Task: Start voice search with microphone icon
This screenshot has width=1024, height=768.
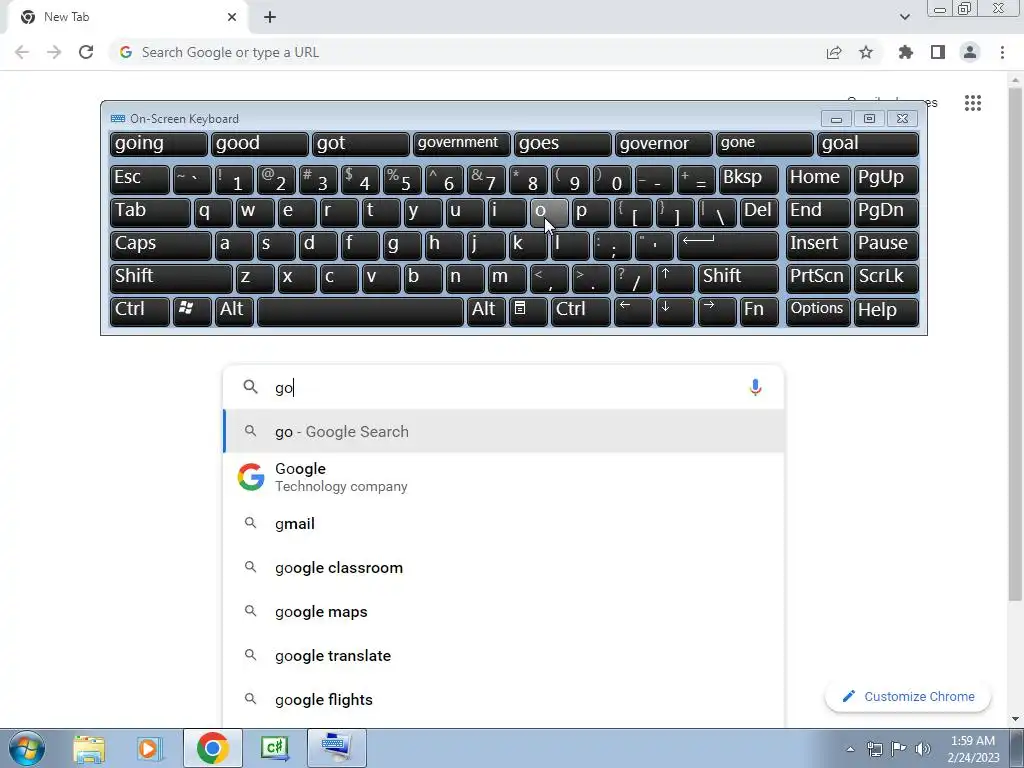Action: click(x=755, y=387)
